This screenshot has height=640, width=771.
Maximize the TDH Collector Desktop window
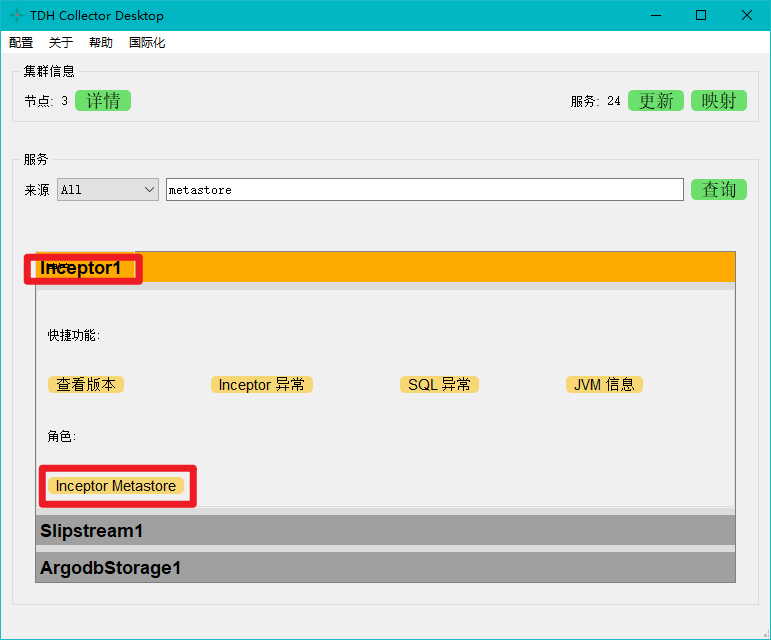701,15
